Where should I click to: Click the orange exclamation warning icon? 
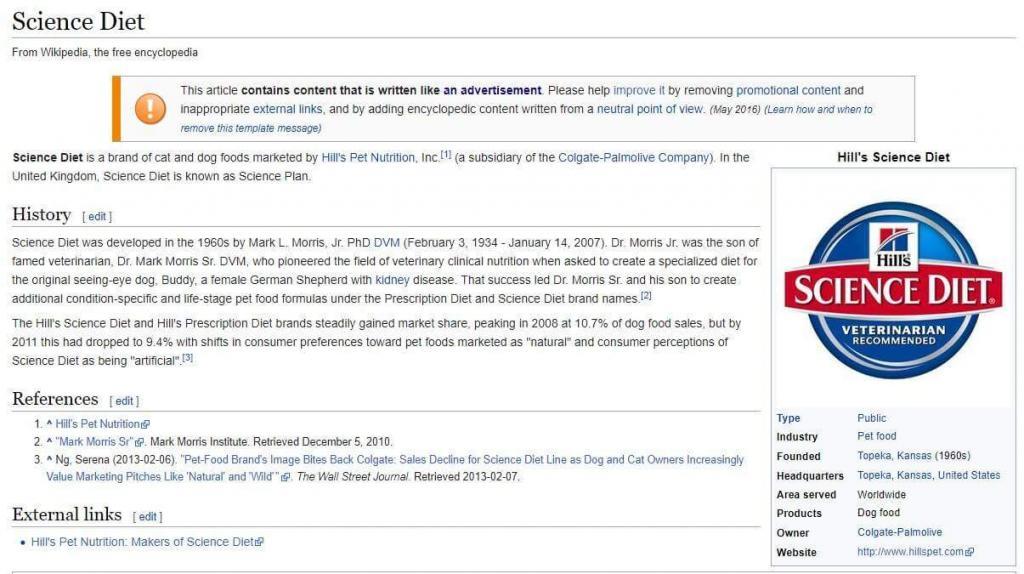pos(150,108)
